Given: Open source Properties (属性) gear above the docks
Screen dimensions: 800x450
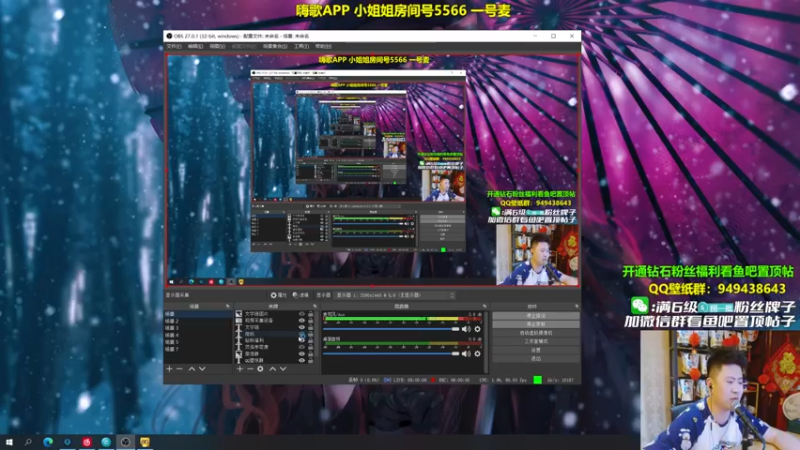Looking at the screenshot, I should click(x=279, y=295).
